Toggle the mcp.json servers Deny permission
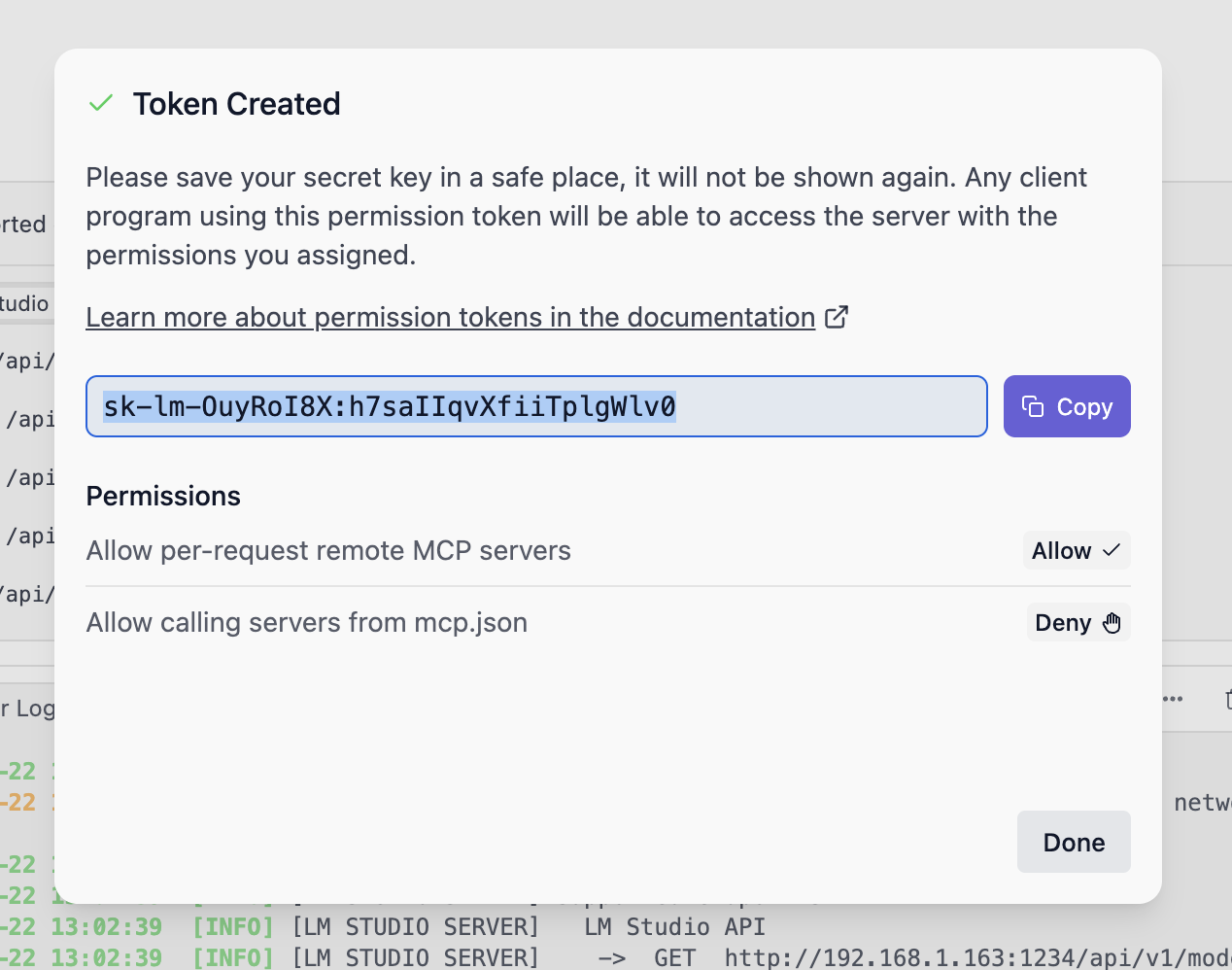 (x=1078, y=623)
